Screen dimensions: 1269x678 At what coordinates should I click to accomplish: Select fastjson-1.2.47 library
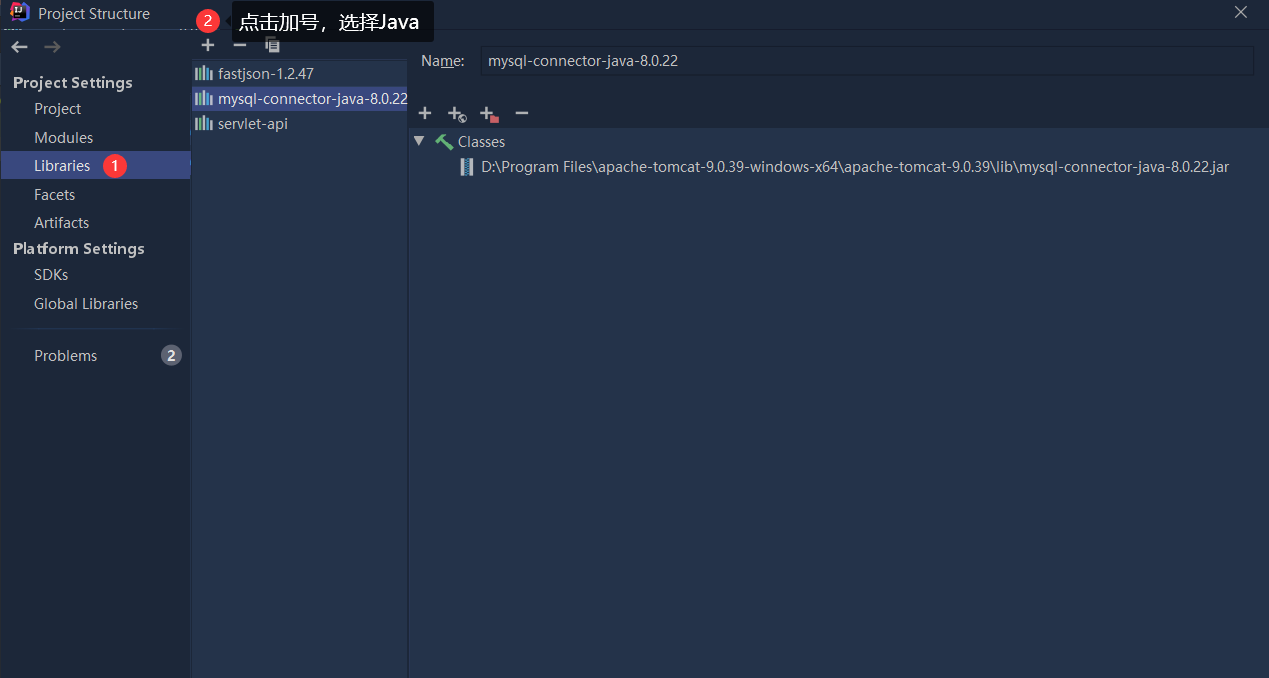[300, 73]
